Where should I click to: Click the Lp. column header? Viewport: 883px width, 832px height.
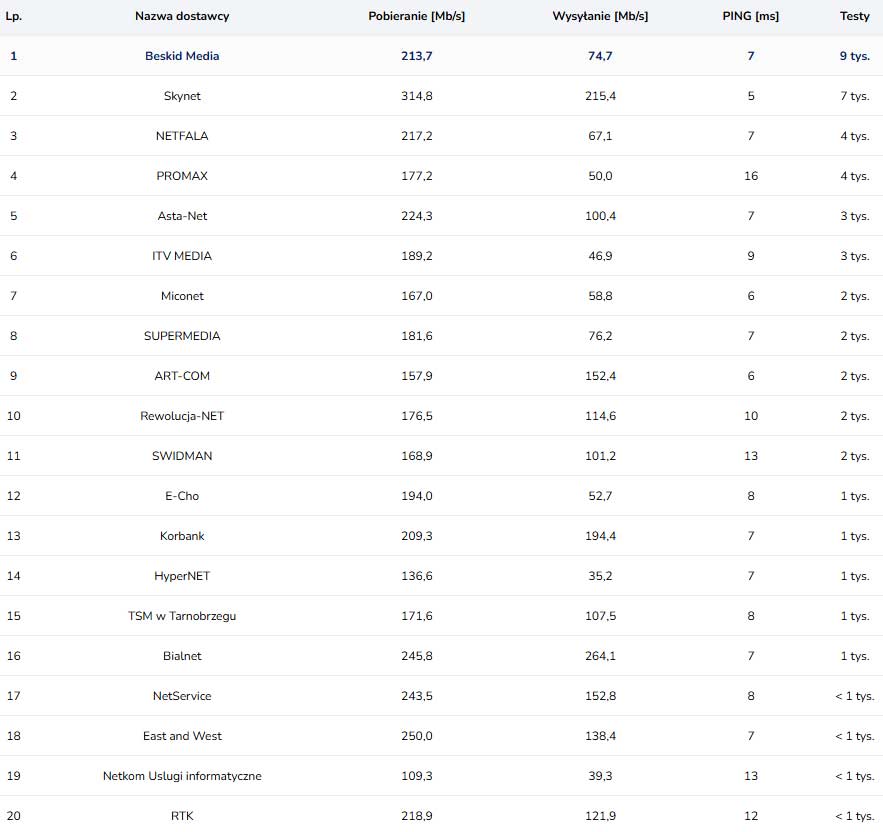[x=14, y=16]
